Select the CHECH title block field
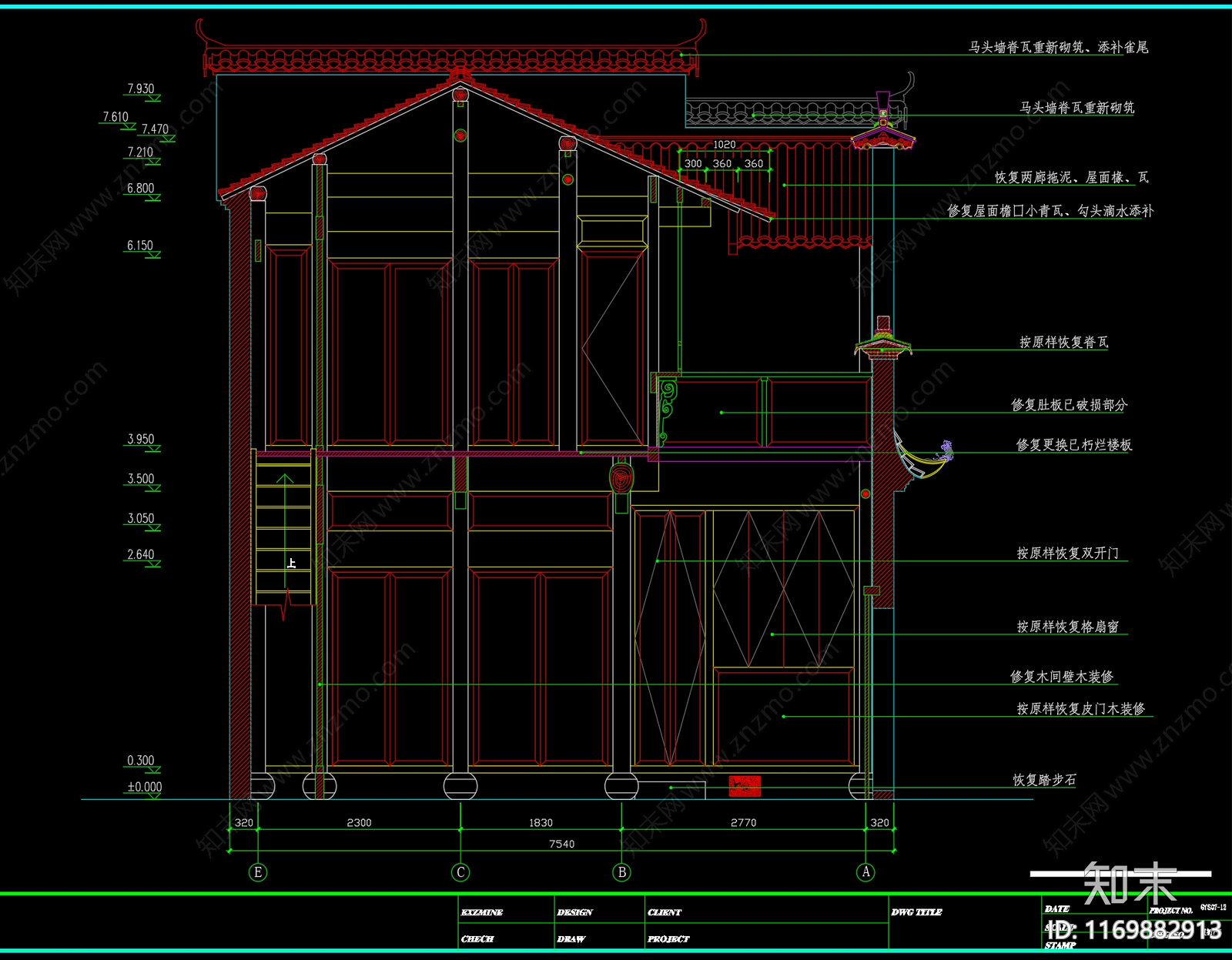This screenshot has width=1232, height=960. click(x=477, y=939)
